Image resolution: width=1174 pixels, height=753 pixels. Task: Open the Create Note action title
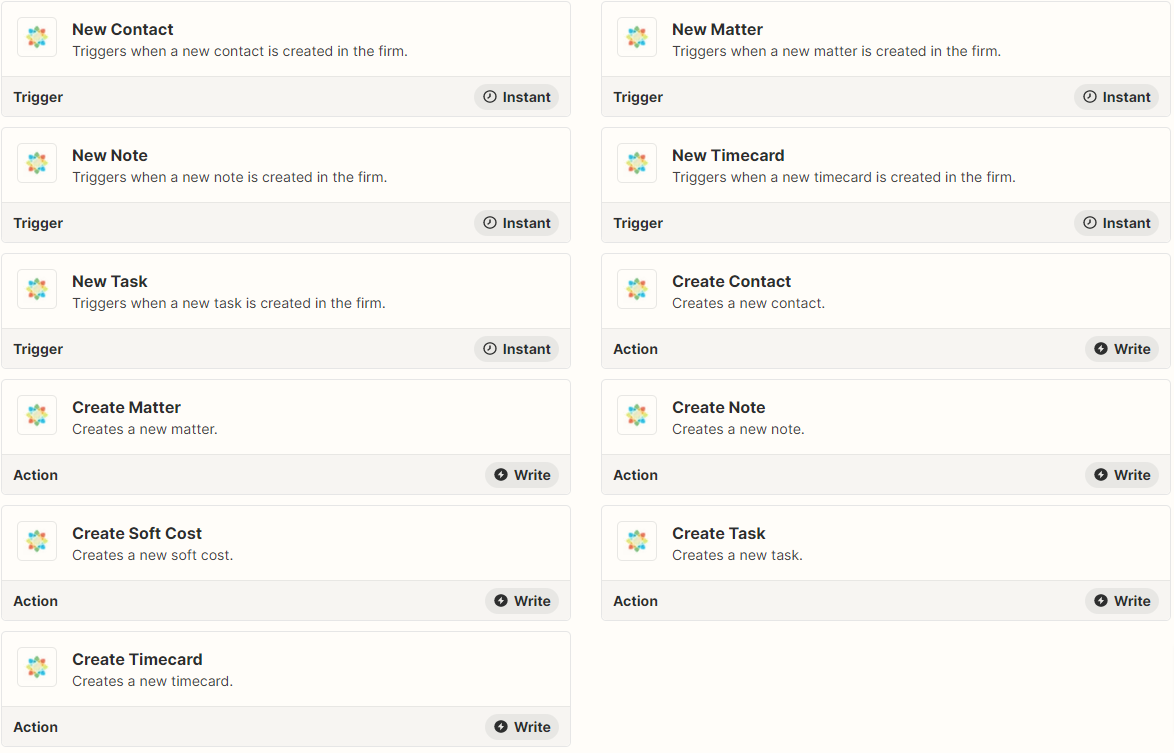719,407
